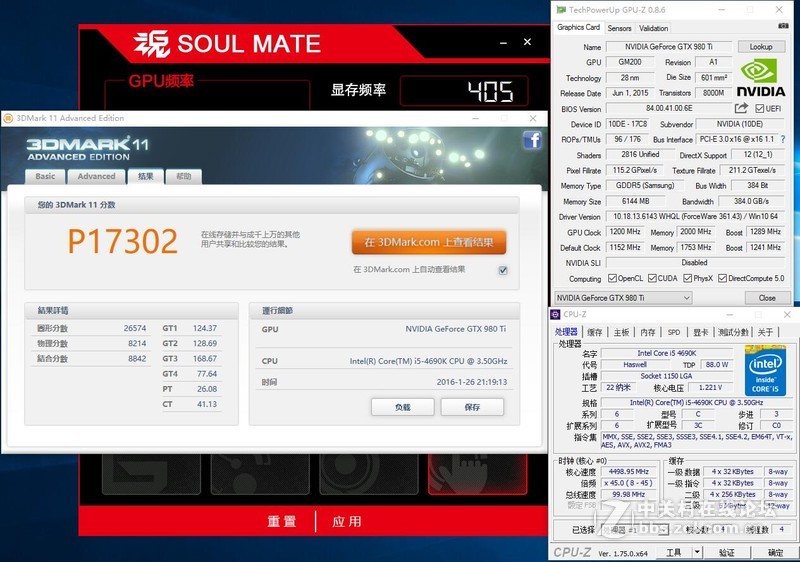Expand the arrow beside 工具 in CPU-Z
The image size is (800, 562).
pyautogui.click(x=696, y=552)
